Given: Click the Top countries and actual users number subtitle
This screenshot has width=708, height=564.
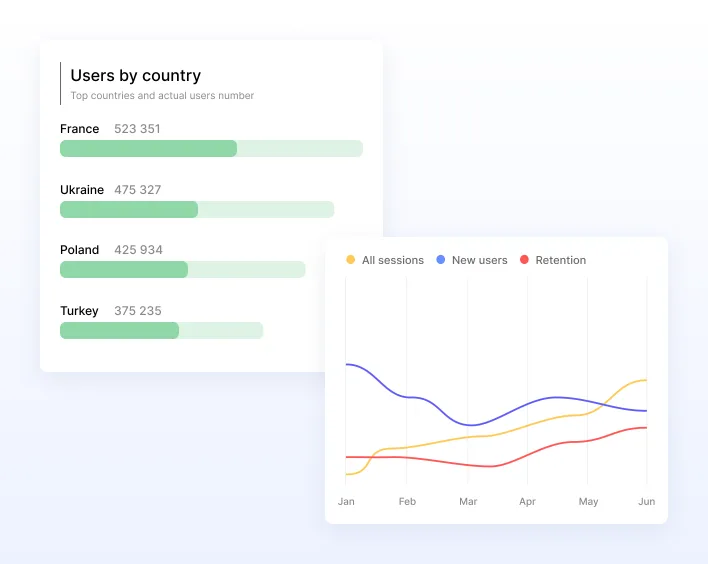Looking at the screenshot, I should (x=162, y=96).
